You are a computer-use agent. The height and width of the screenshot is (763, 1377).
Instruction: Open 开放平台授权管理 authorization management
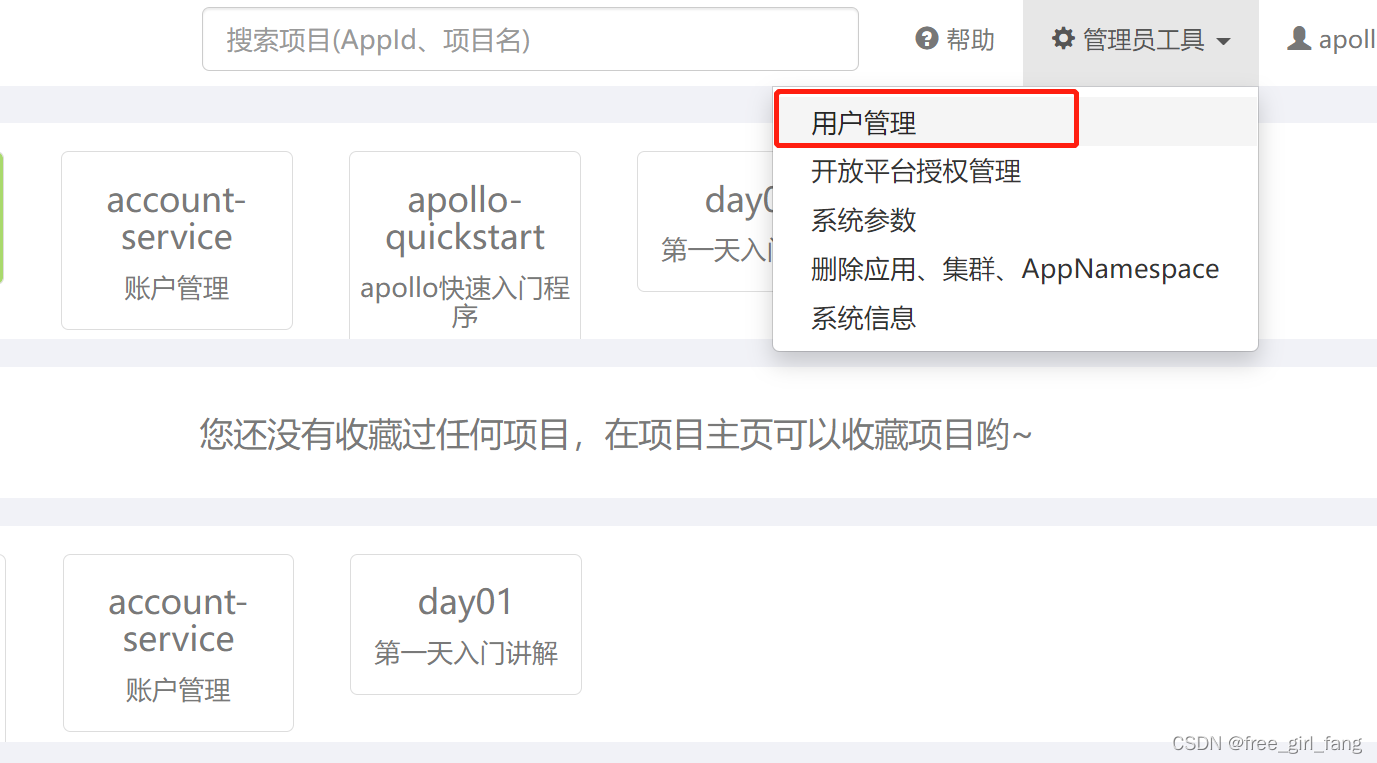917,171
